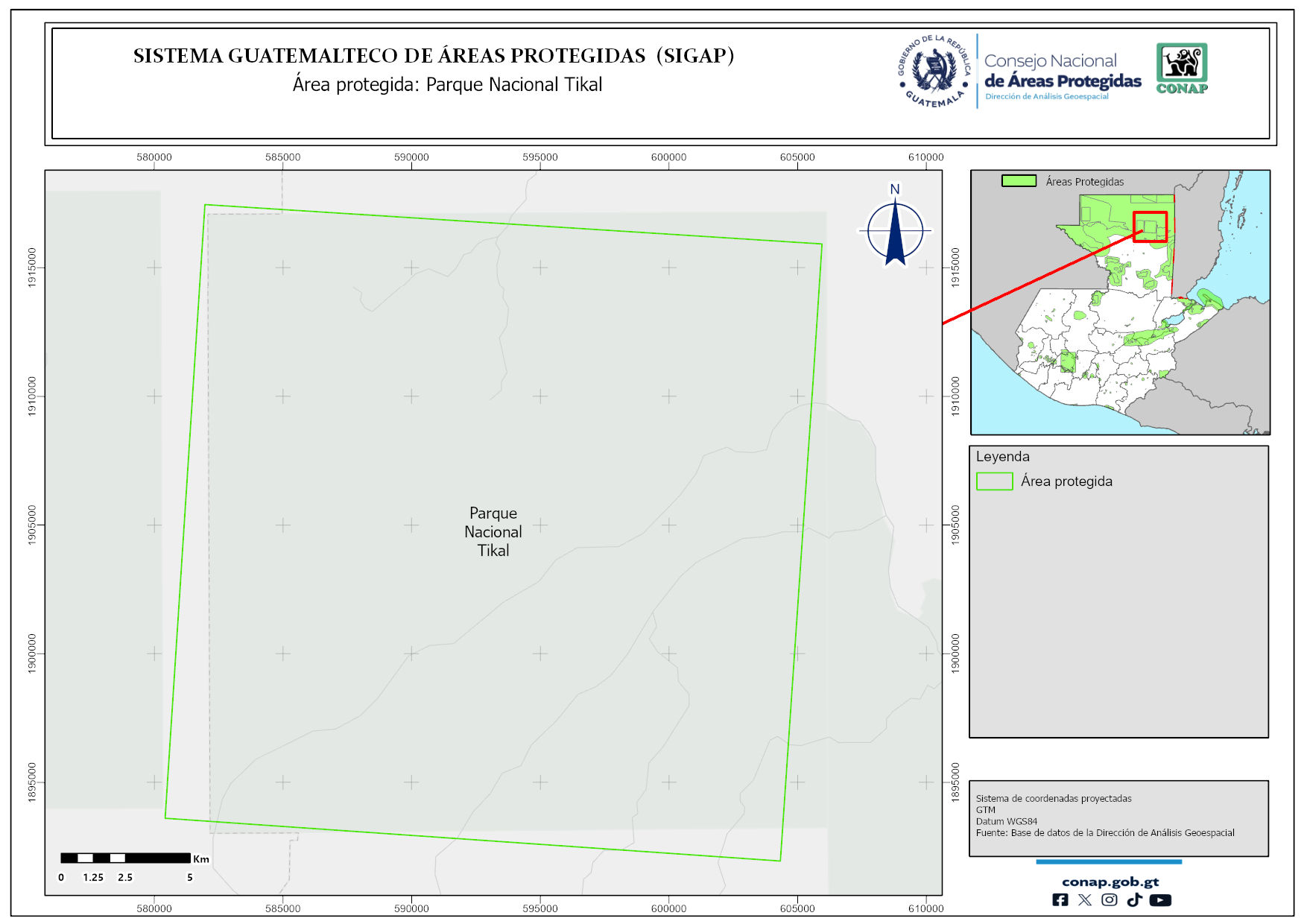Click the Área protegida: Parque Nacional Tikal subtitle
Image resolution: width=1307 pixels, height=924 pixels.
coord(447,85)
